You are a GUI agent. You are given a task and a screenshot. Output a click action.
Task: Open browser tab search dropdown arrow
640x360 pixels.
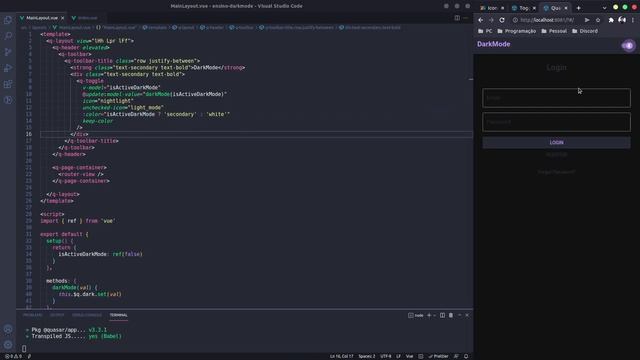604,8
